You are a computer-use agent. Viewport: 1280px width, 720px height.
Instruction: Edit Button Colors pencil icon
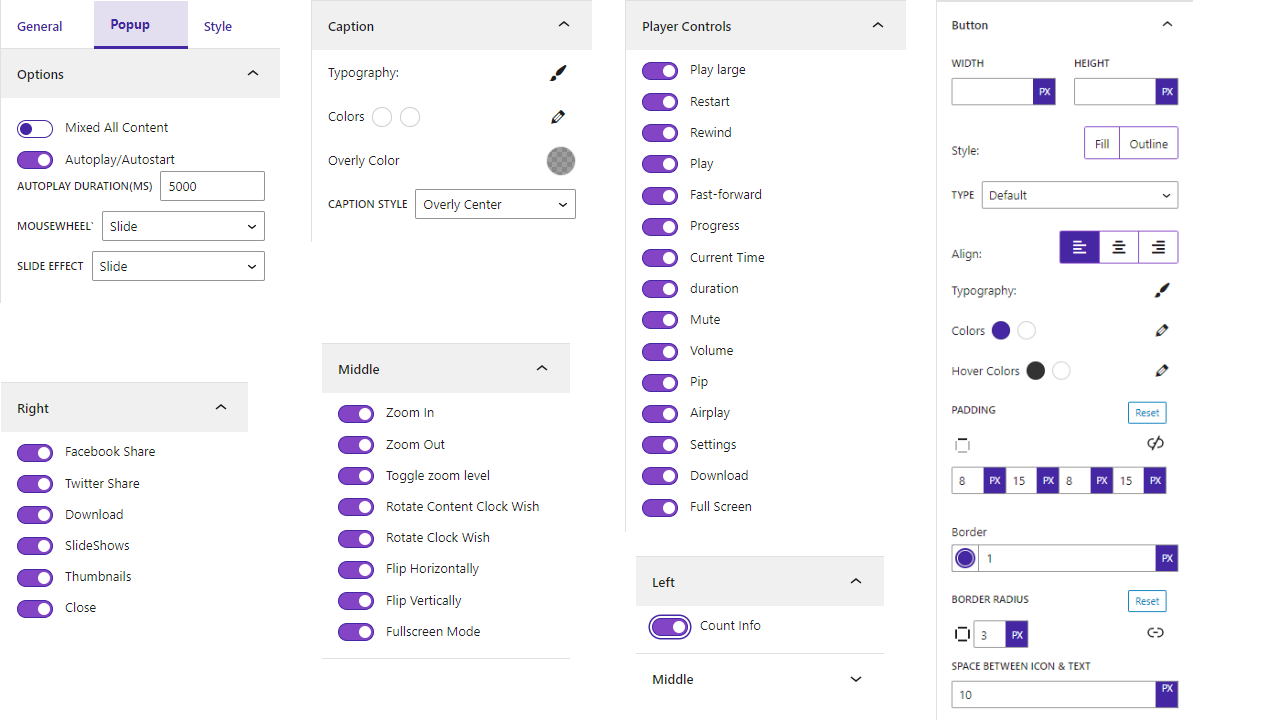coord(1161,331)
